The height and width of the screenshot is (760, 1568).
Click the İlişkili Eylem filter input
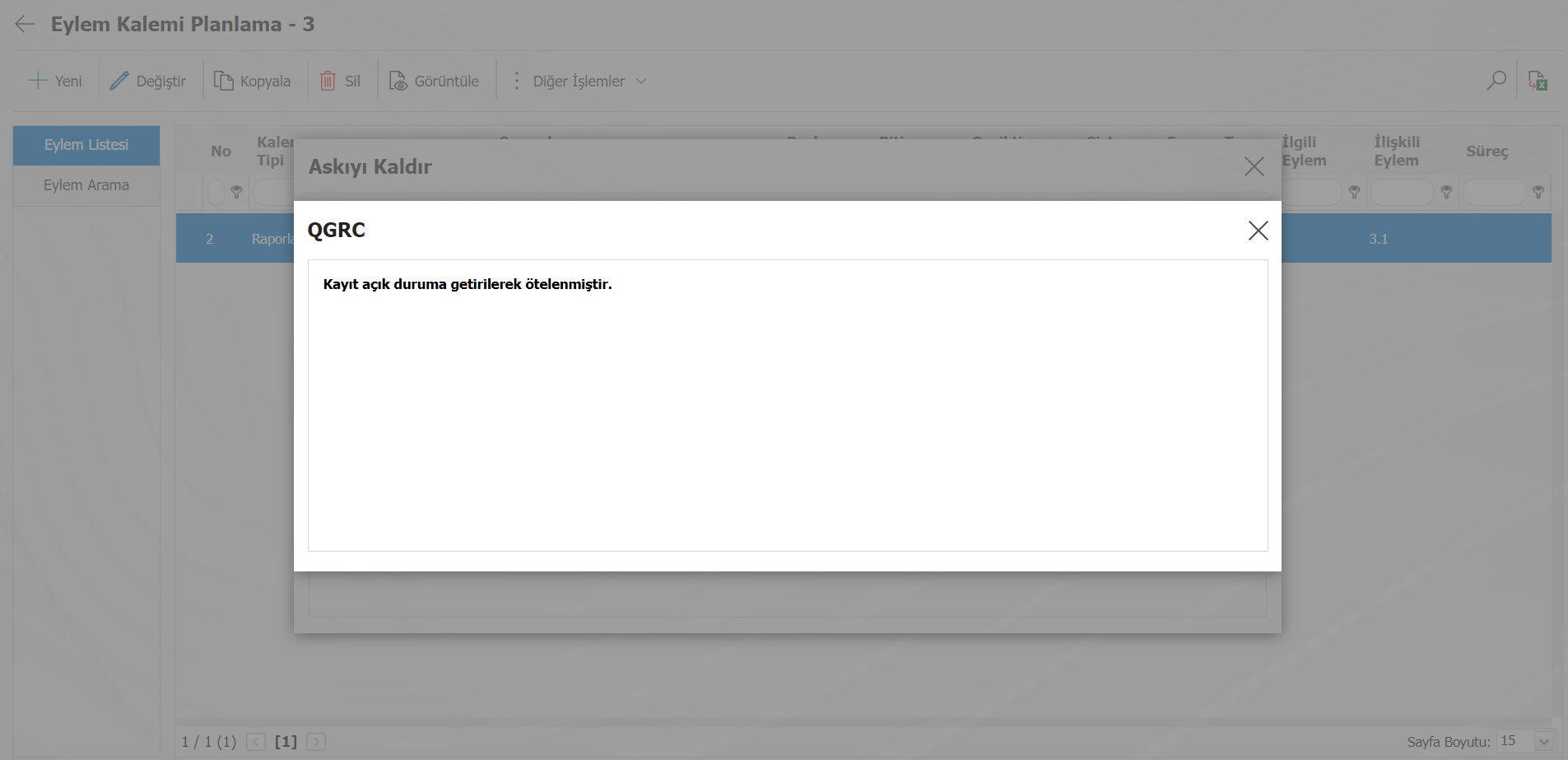point(1402,192)
